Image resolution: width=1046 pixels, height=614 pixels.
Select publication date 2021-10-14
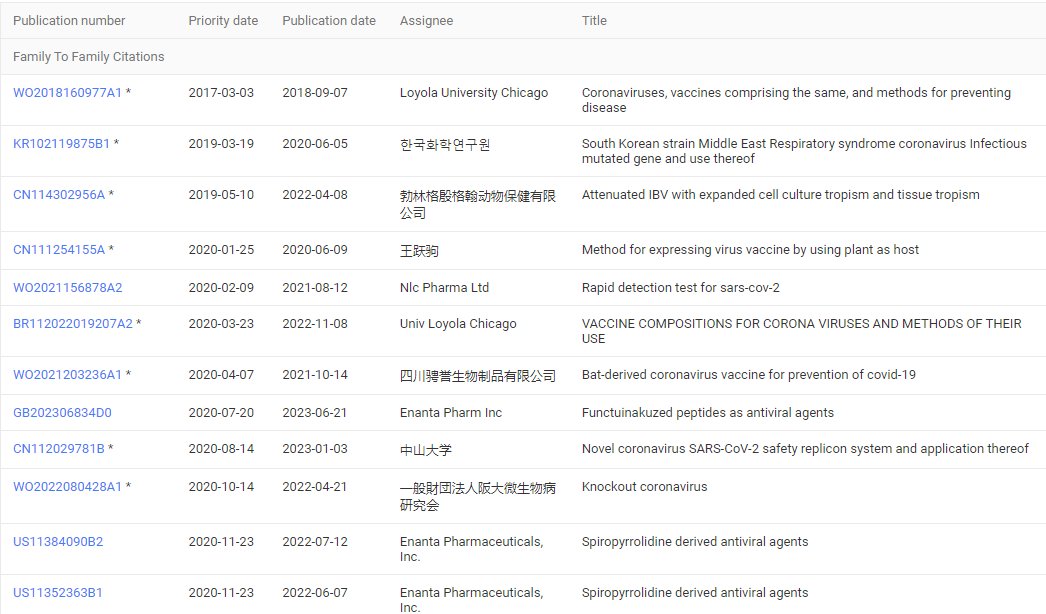tap(315, 374)
